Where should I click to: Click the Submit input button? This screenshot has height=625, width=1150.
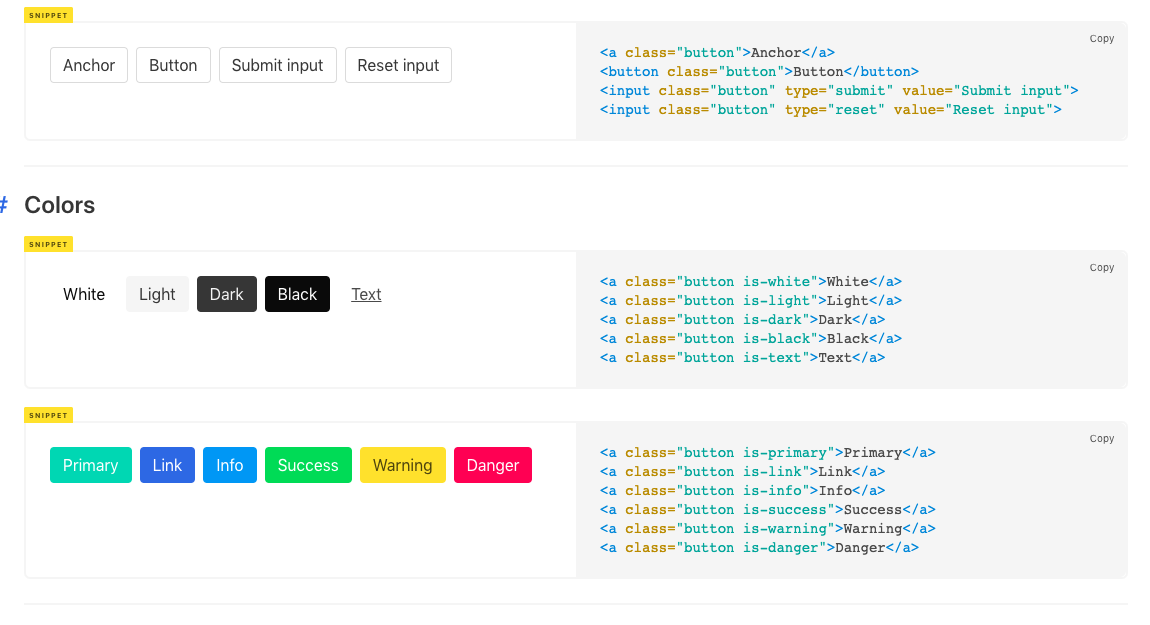[x=277, y=65]
